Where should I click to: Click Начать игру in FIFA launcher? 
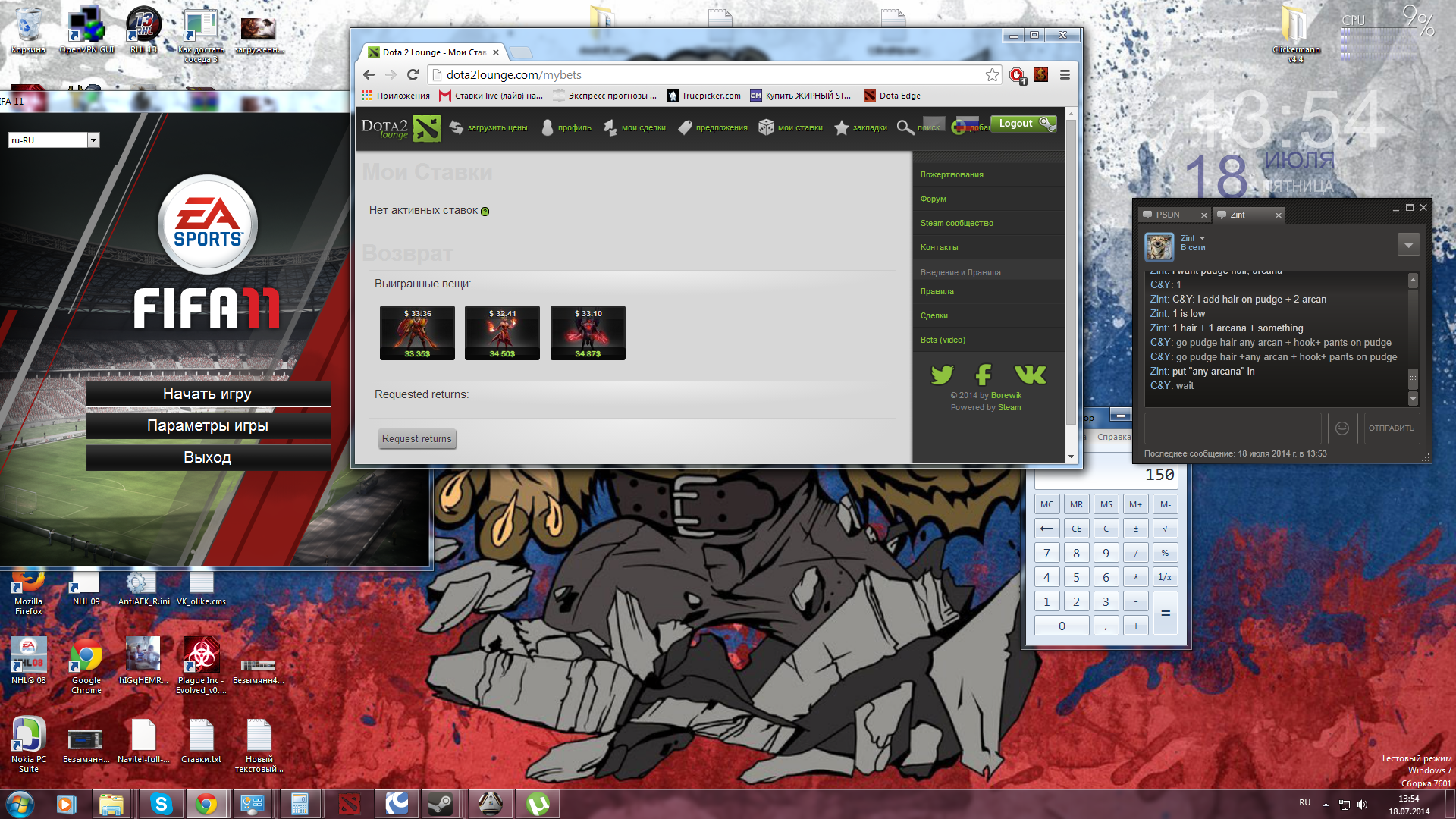[x=208, y=394]
